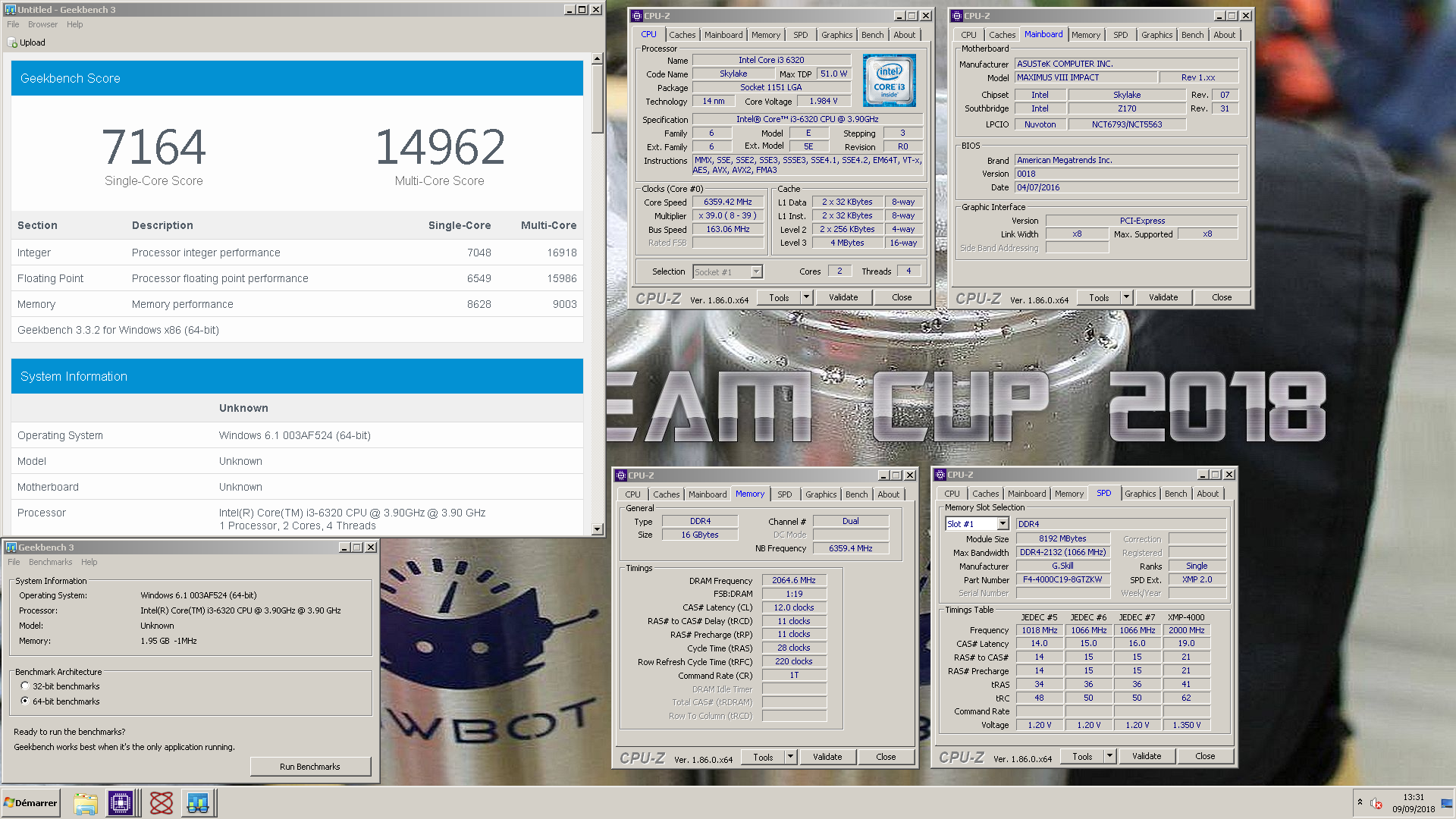Open Browser menu in Geekbench window
Screen dimensions: 1456x819
[42, 24]
